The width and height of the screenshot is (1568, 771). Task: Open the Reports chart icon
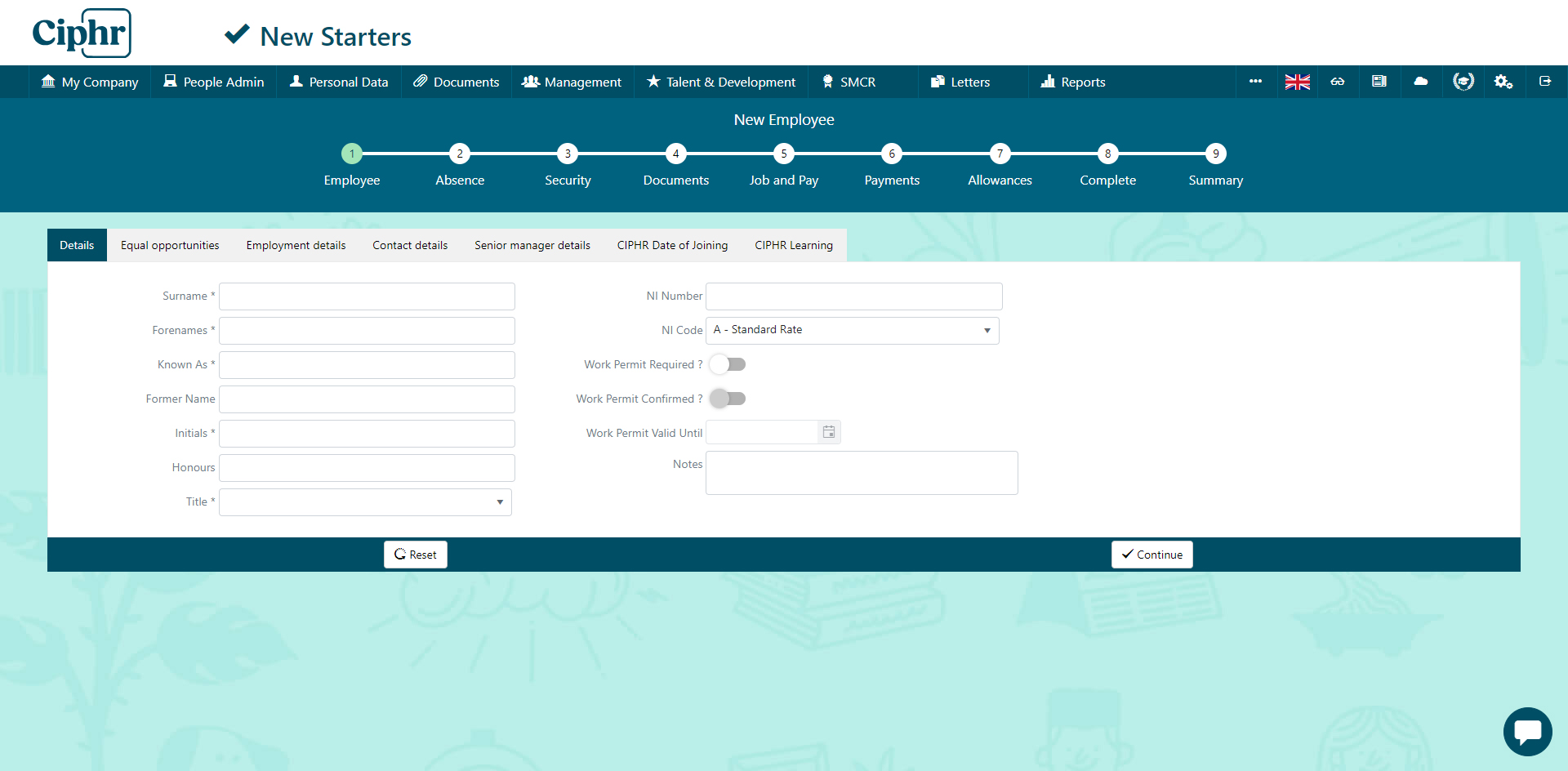1048,82
